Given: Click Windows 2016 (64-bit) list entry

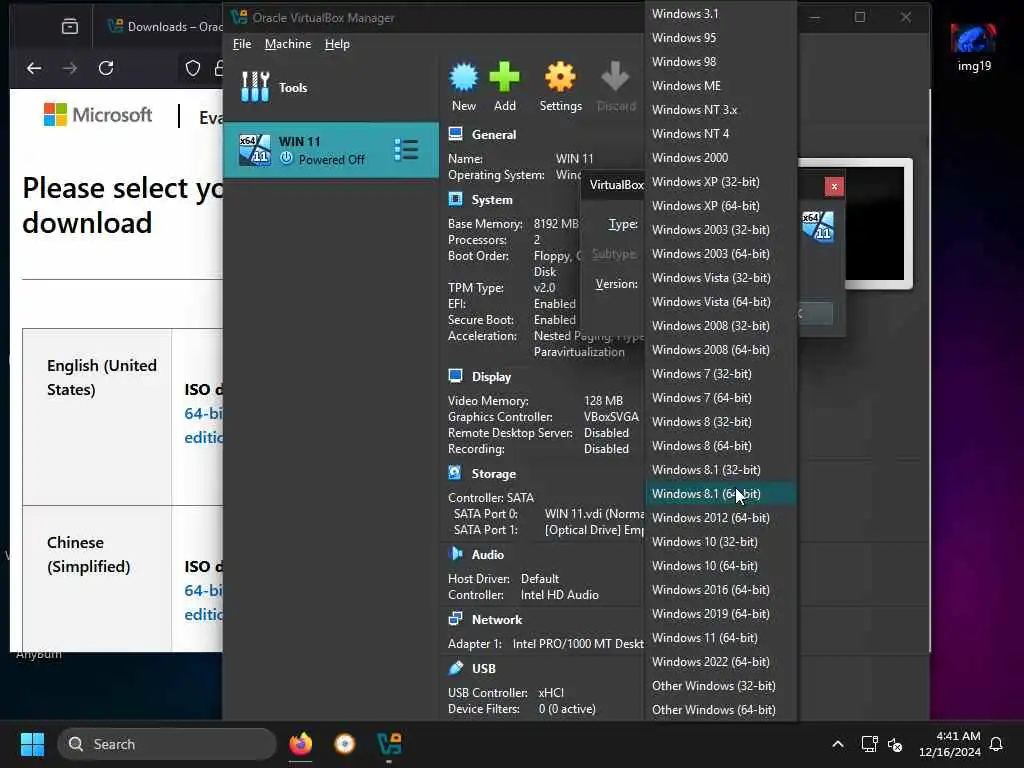Looking at the screenshot, I should (721, 590).
